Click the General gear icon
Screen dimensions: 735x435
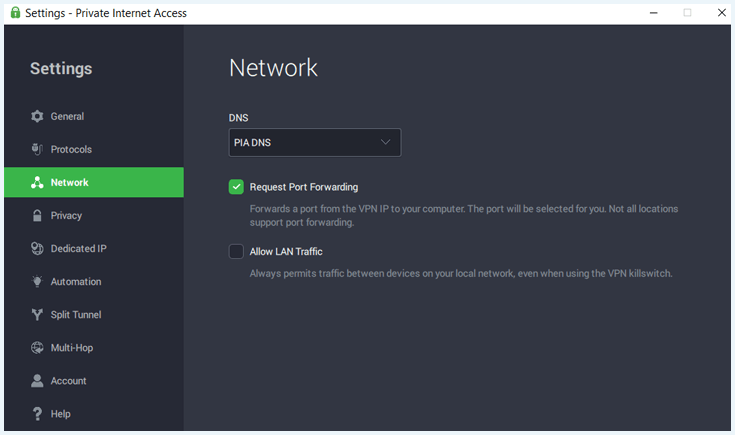click(37, 116)
